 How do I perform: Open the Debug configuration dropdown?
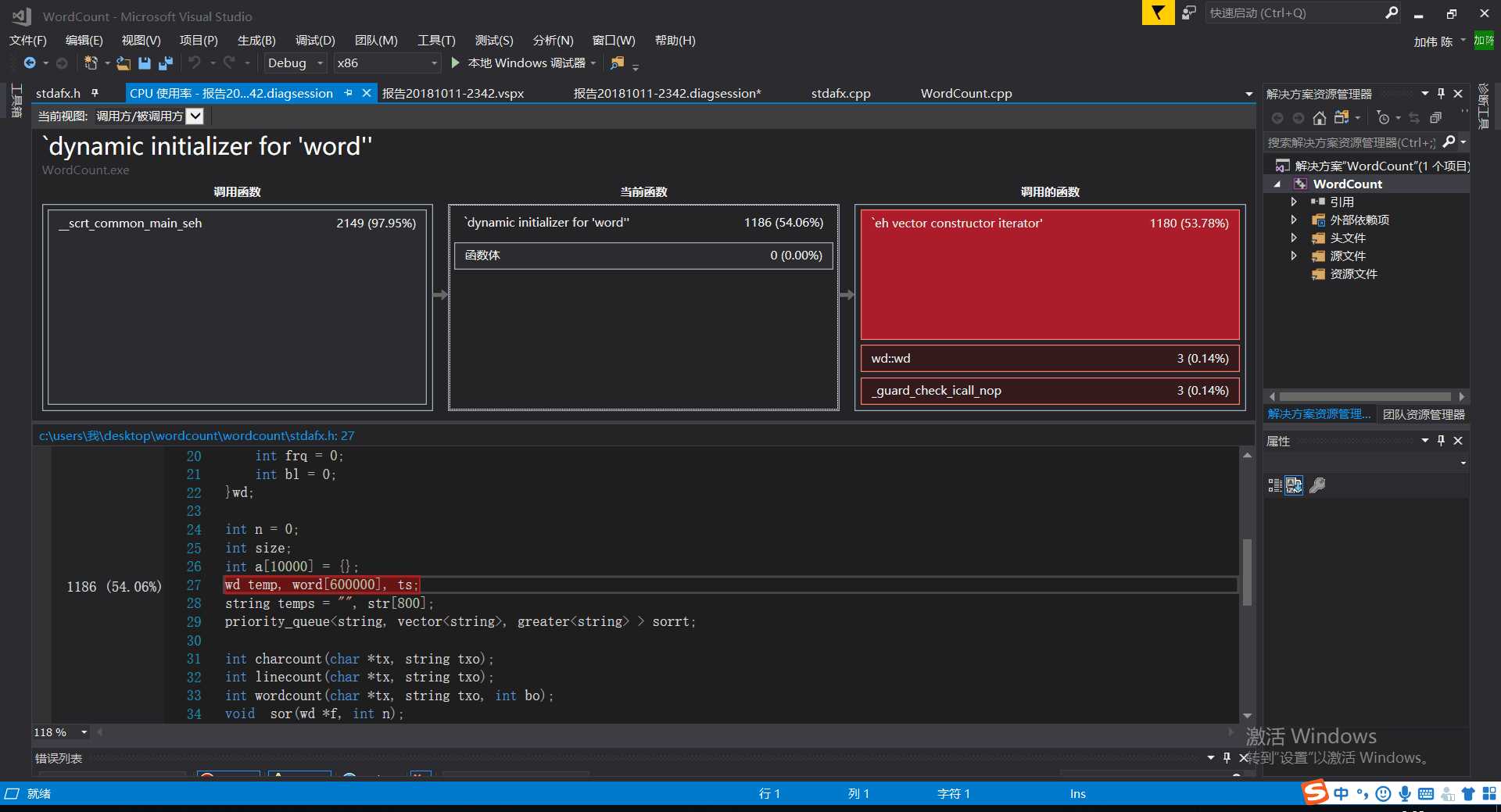[295, 63]
